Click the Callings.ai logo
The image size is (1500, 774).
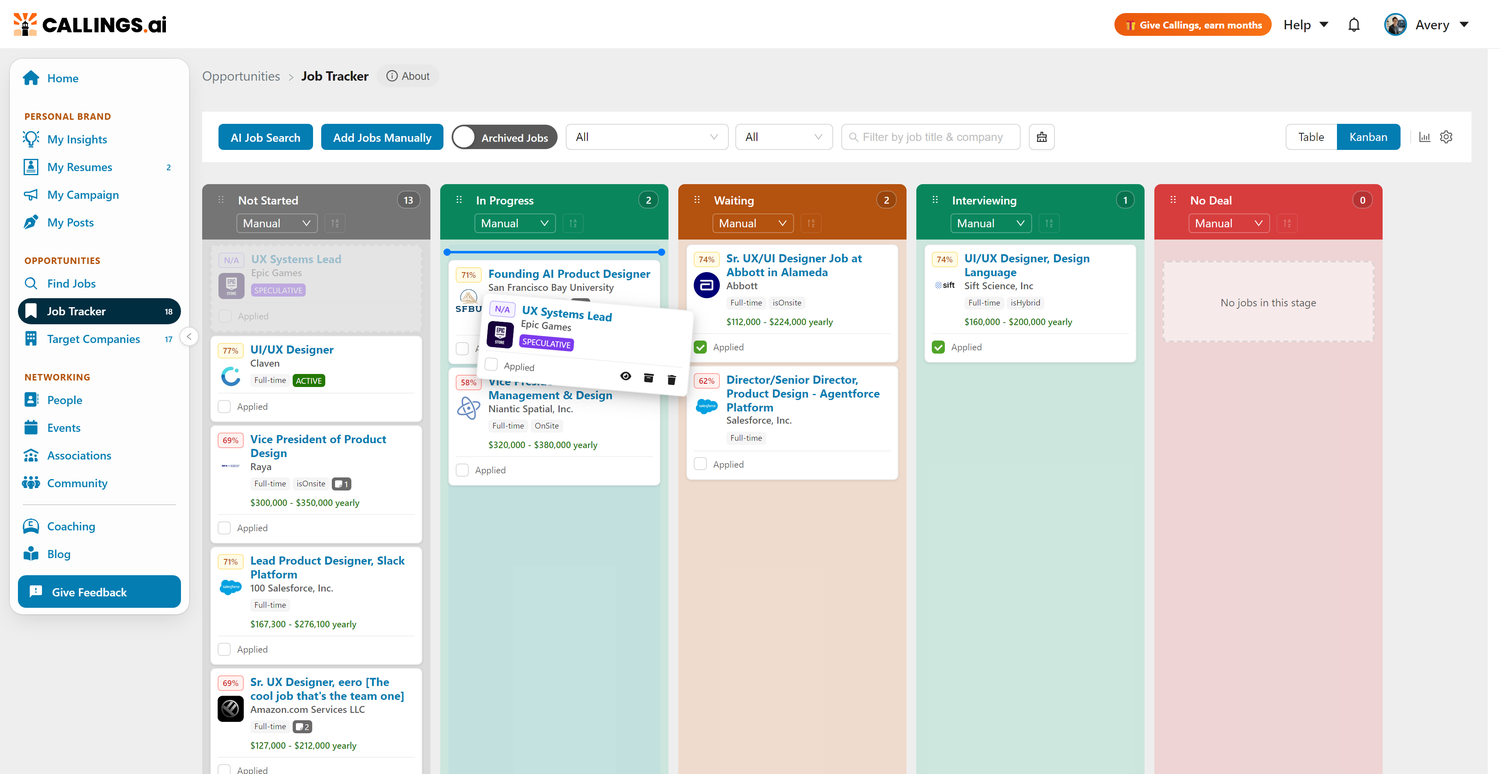pyautogui.click(x=90, y=24)
